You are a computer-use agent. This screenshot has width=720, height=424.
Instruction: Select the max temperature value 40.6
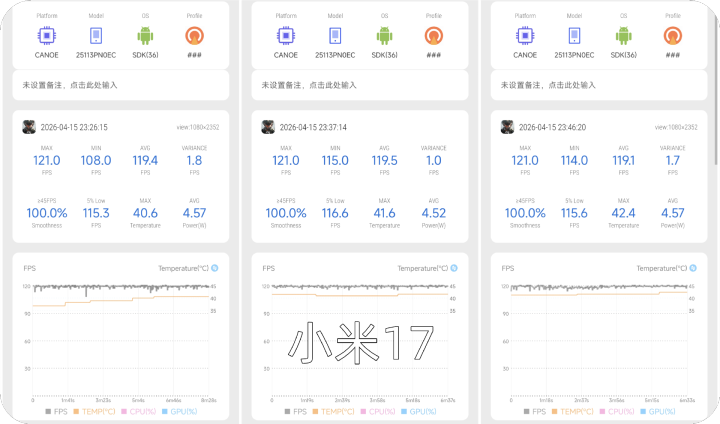(145, 213)
